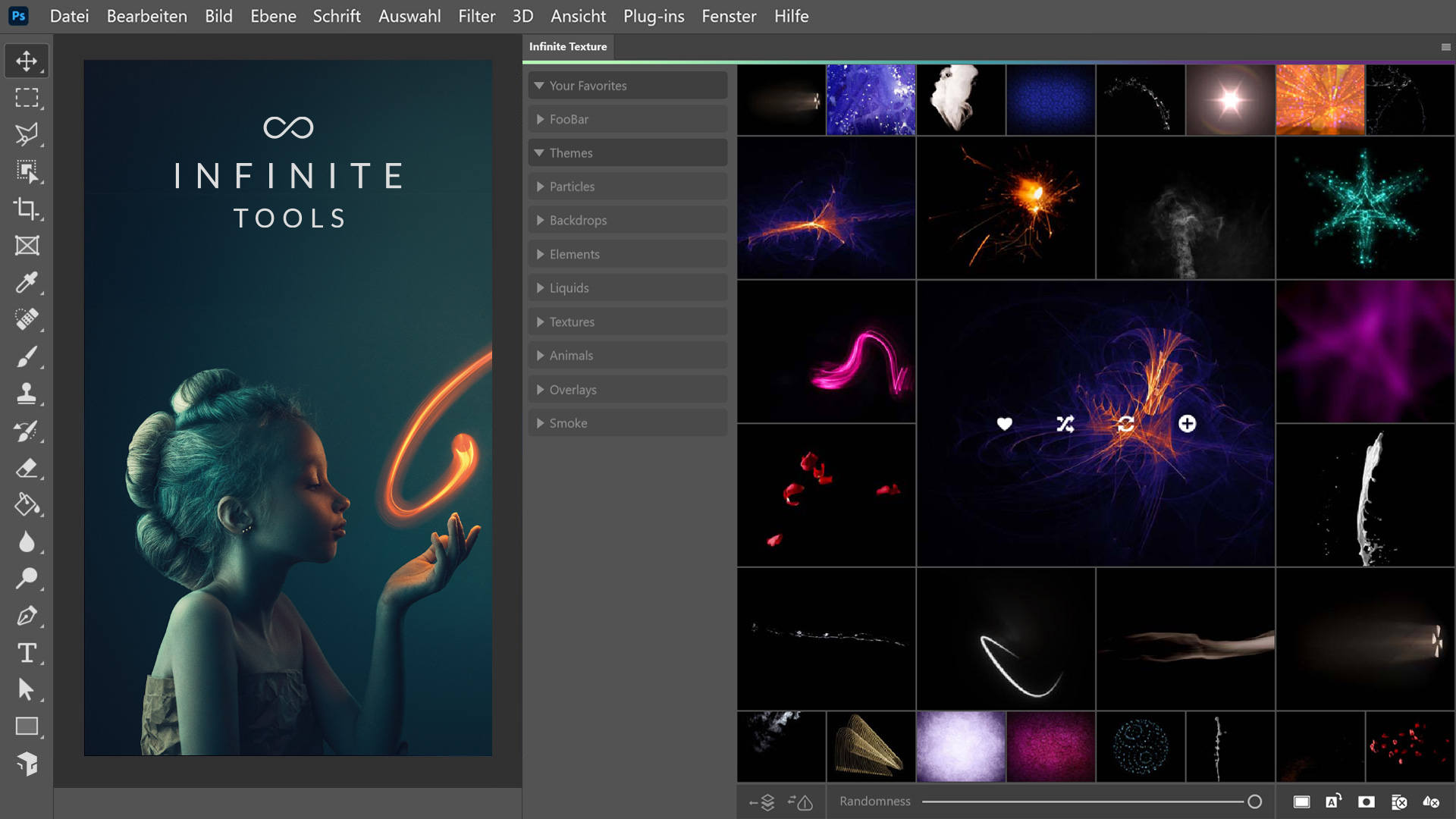The width and height of the screenshot is (1456, 819).
Task: Open the Fenster menu
Action: pos(729,16)
